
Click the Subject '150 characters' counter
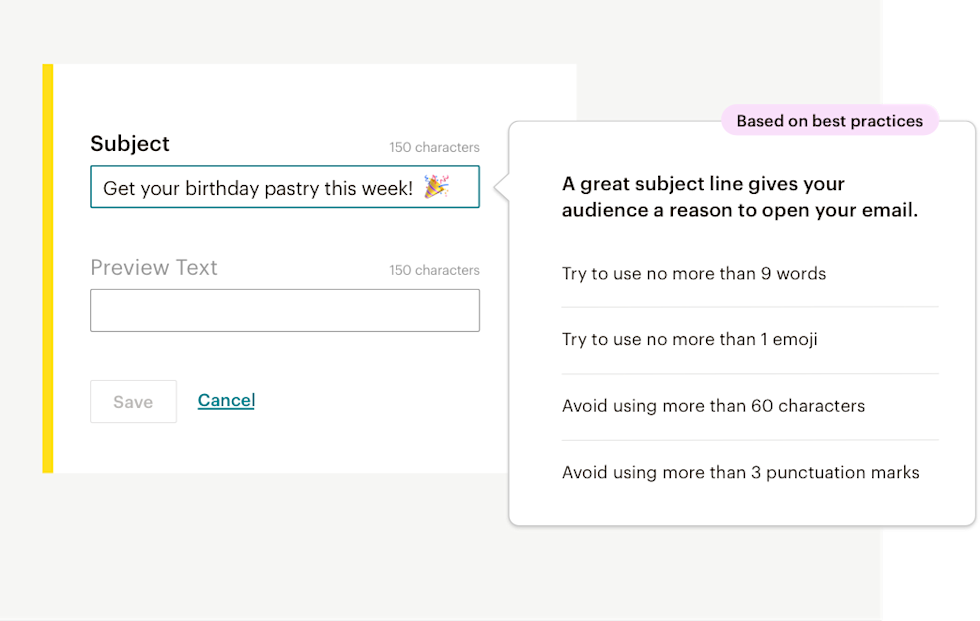point(434,147)
